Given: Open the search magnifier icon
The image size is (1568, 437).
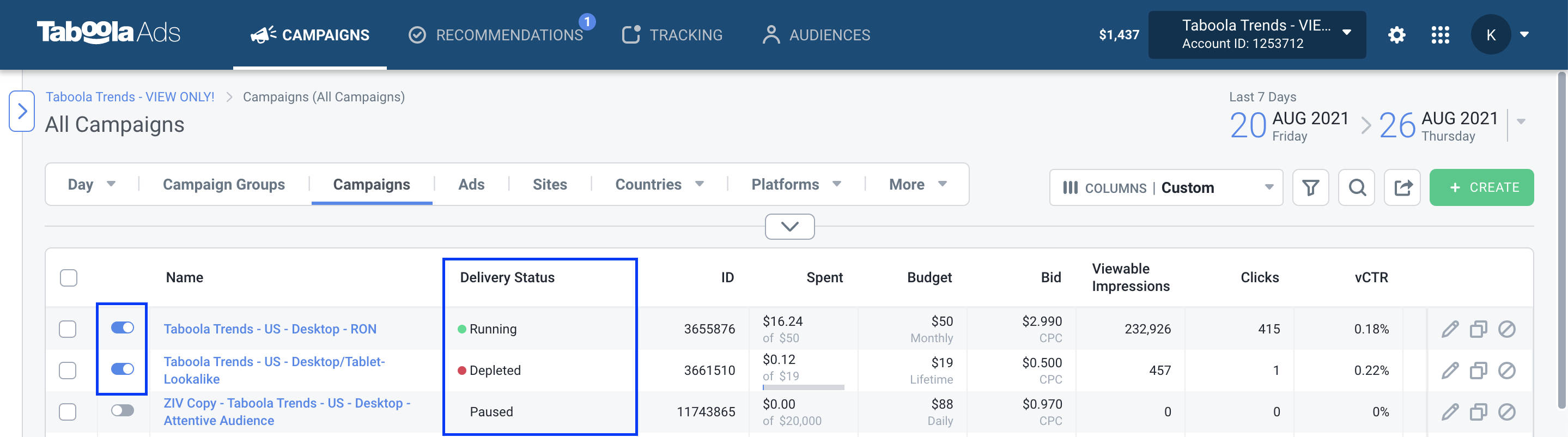Looking at the screenshot, I should tap(1357, 187).
